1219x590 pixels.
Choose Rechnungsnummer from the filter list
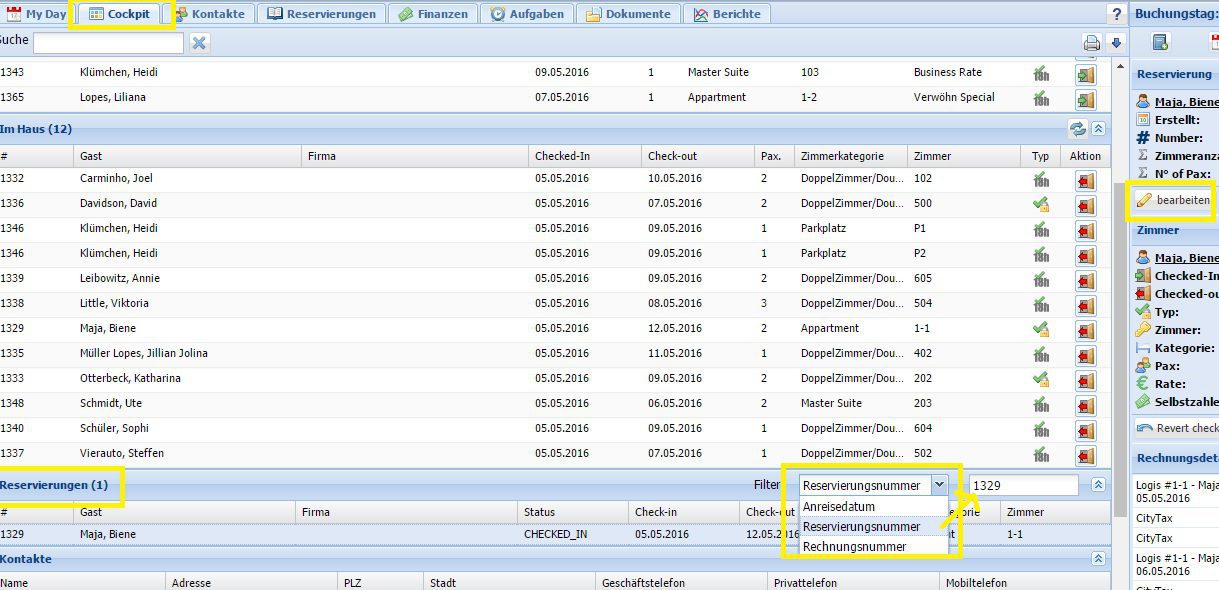pyautogui.click(x=855, y=547)
